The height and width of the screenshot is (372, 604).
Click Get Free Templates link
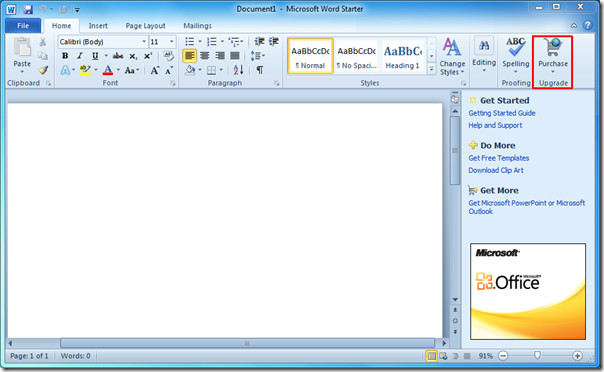point(498,158)
